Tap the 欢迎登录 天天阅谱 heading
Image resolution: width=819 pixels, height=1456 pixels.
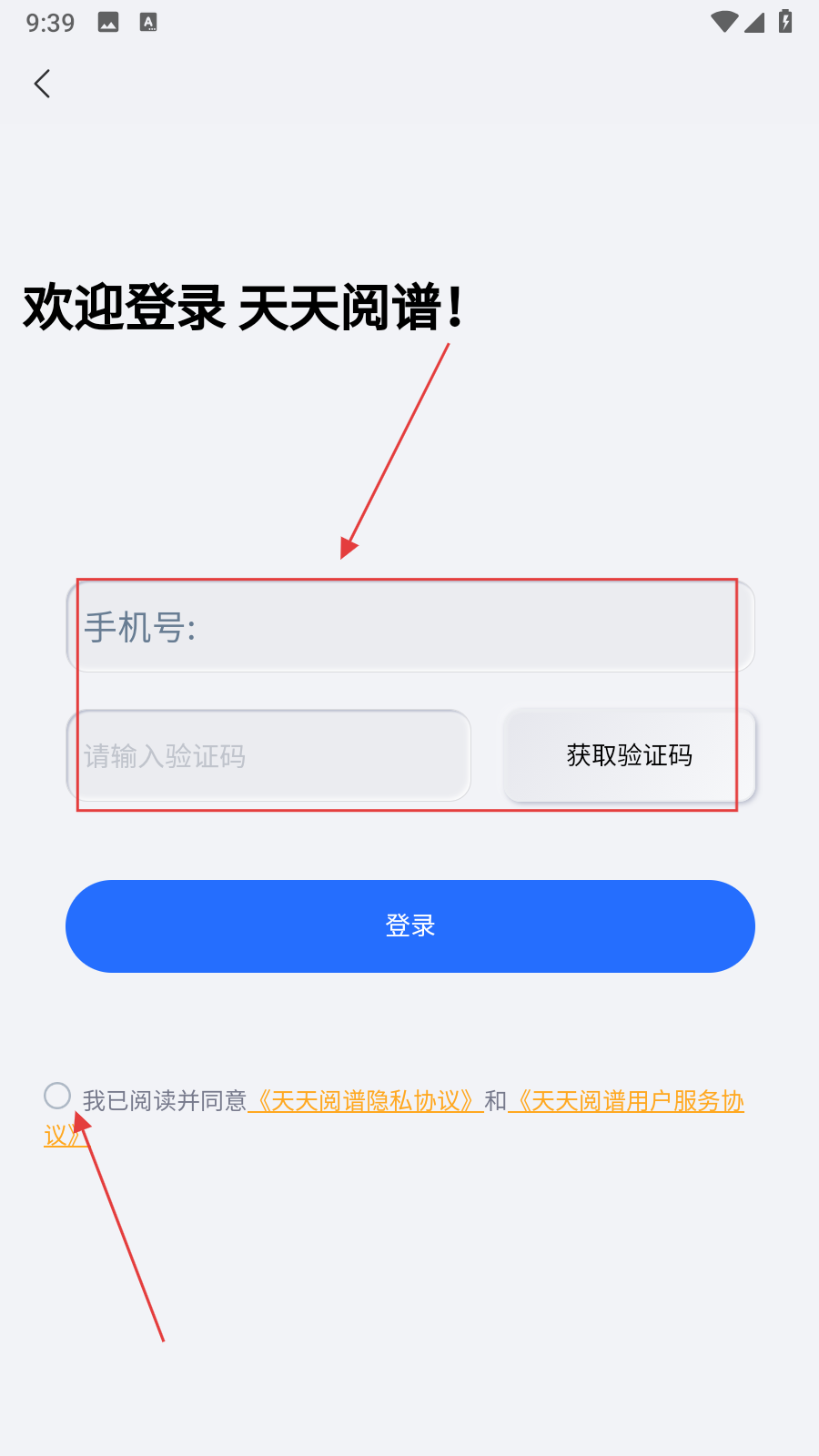coord(244,308)
